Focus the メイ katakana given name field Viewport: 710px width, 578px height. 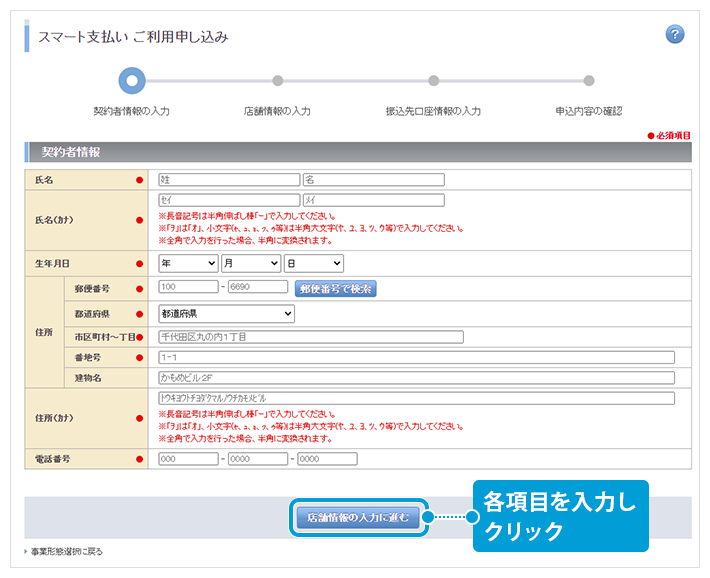click(373, 201)
